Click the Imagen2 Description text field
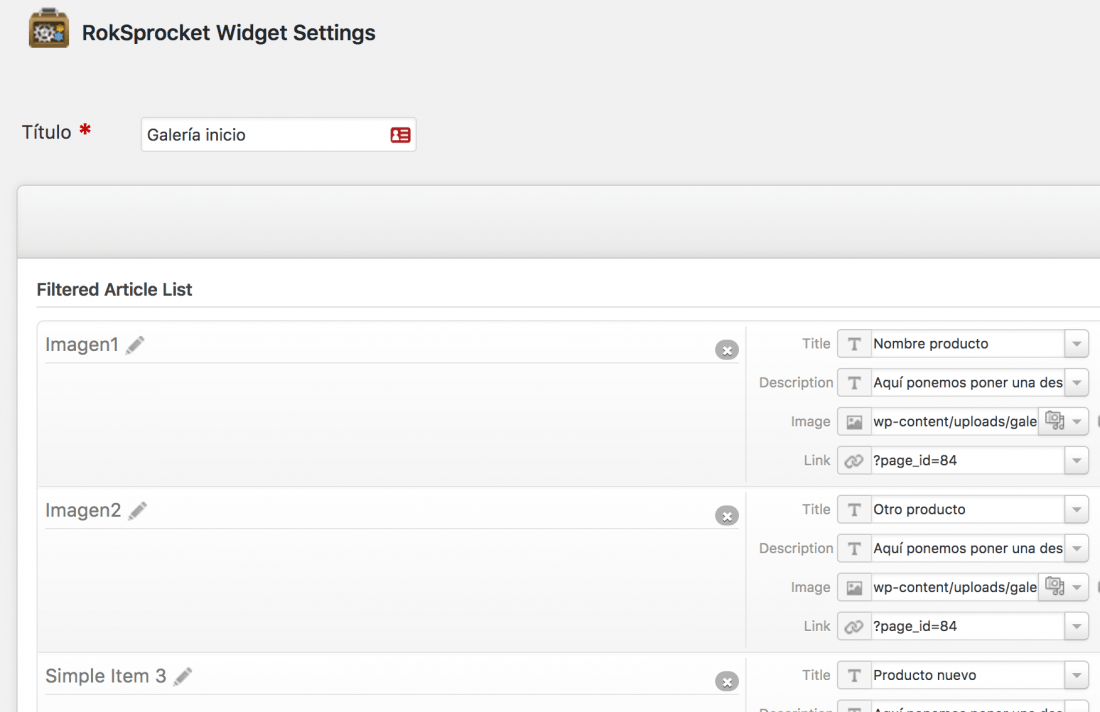The image size is (1100, 712). click(x=967, y=549)
